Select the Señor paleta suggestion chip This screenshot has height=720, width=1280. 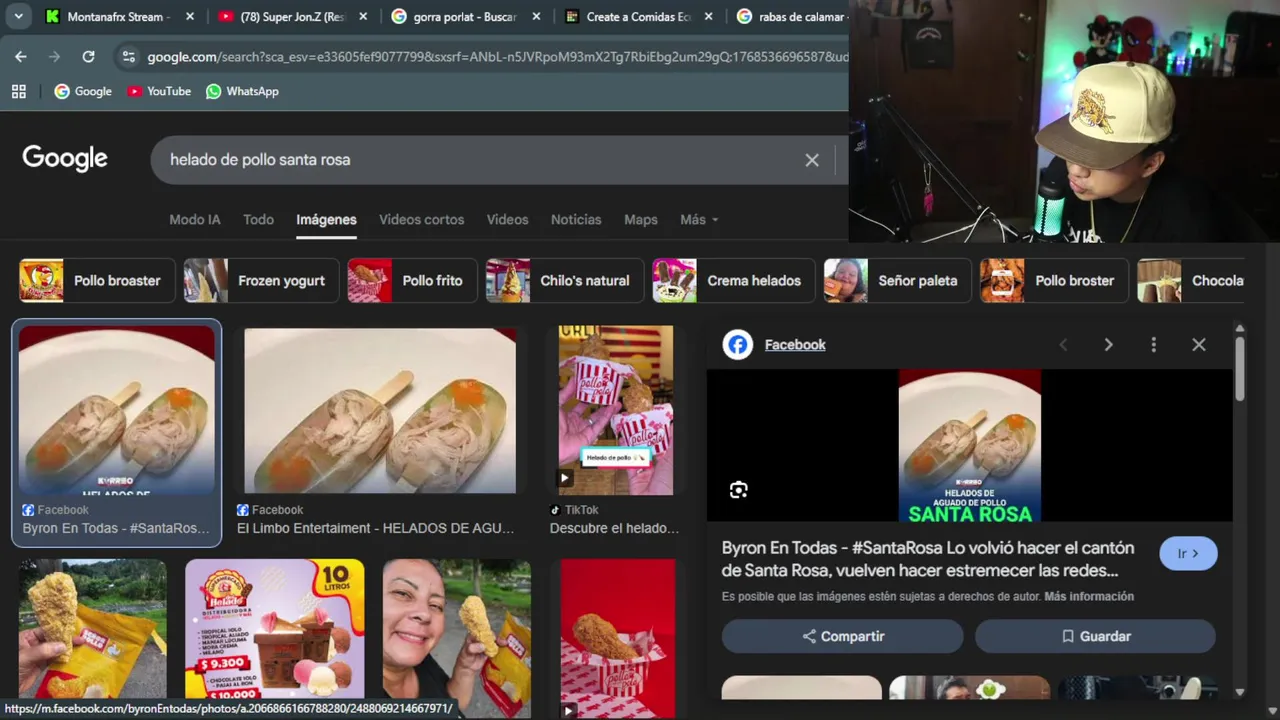898,281
